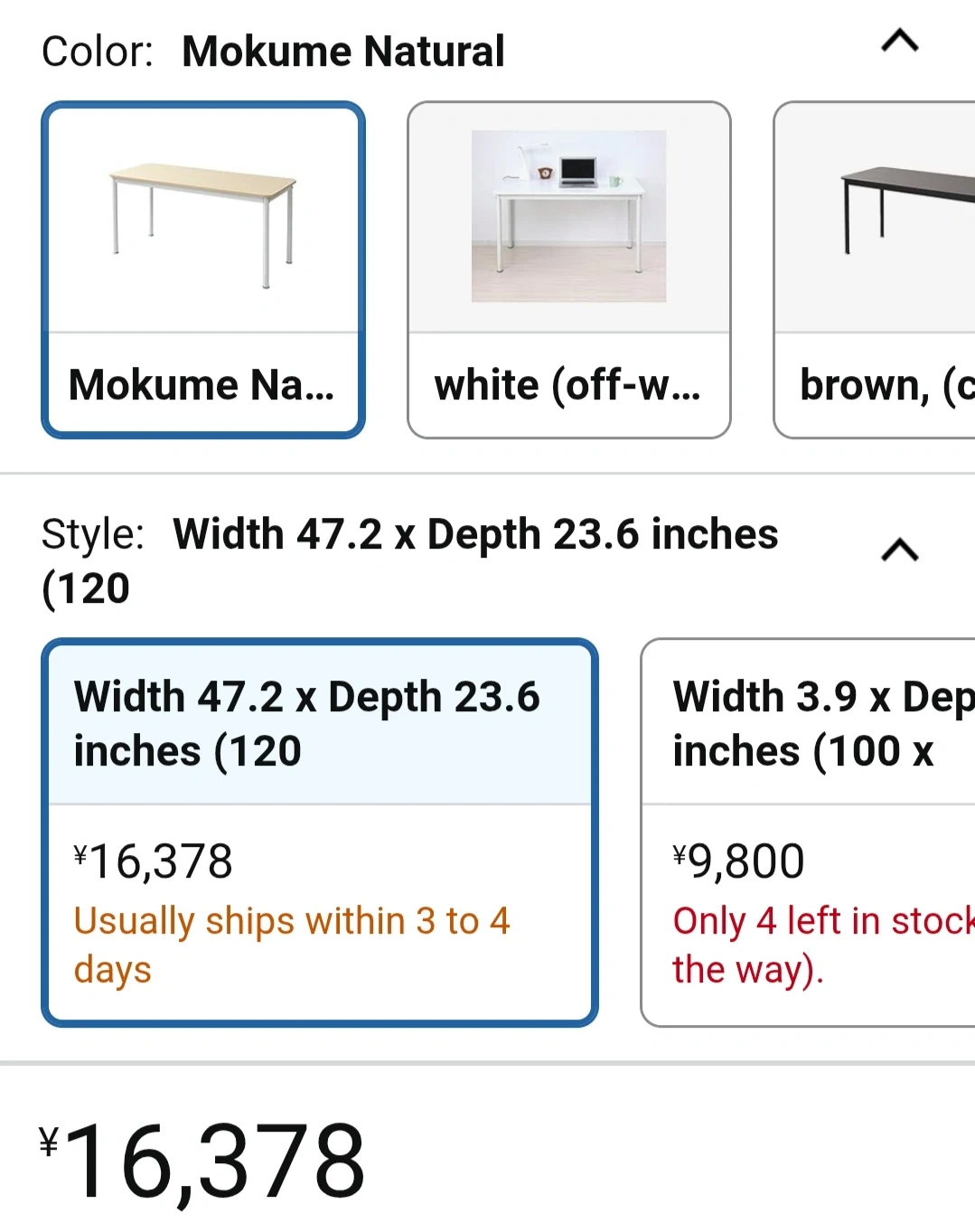
Task: Tap the white desk with laptop image
Action: [x=568, y=217]
